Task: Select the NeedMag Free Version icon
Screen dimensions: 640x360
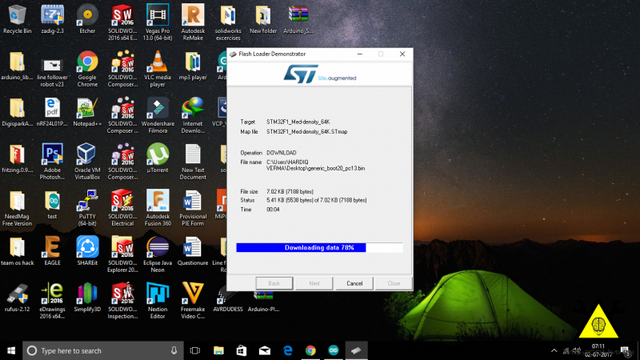Action: [17, 208]
